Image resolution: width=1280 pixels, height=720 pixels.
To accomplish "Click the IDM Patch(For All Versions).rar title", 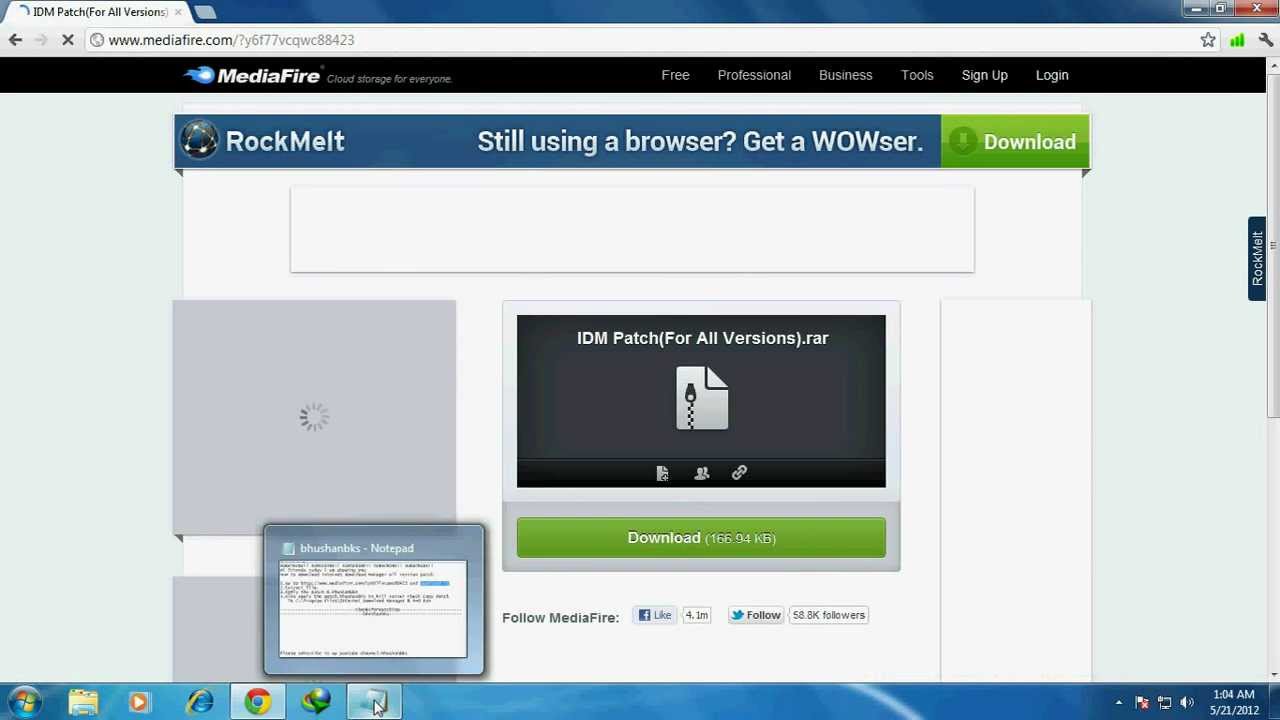I will click(x=702, y=338).
